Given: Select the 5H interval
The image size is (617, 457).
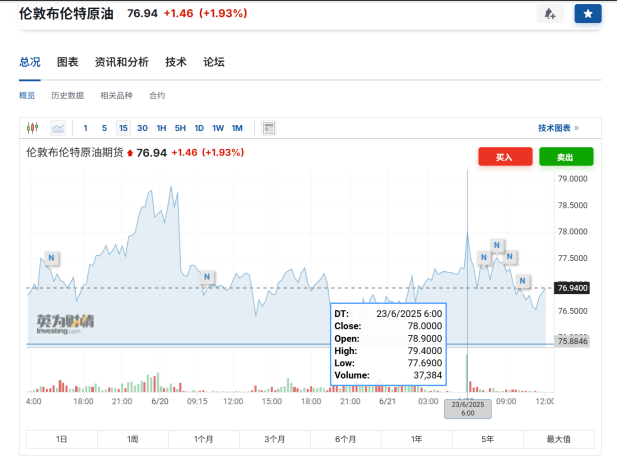Looking at the screenshot, I should tap(180, 128).
